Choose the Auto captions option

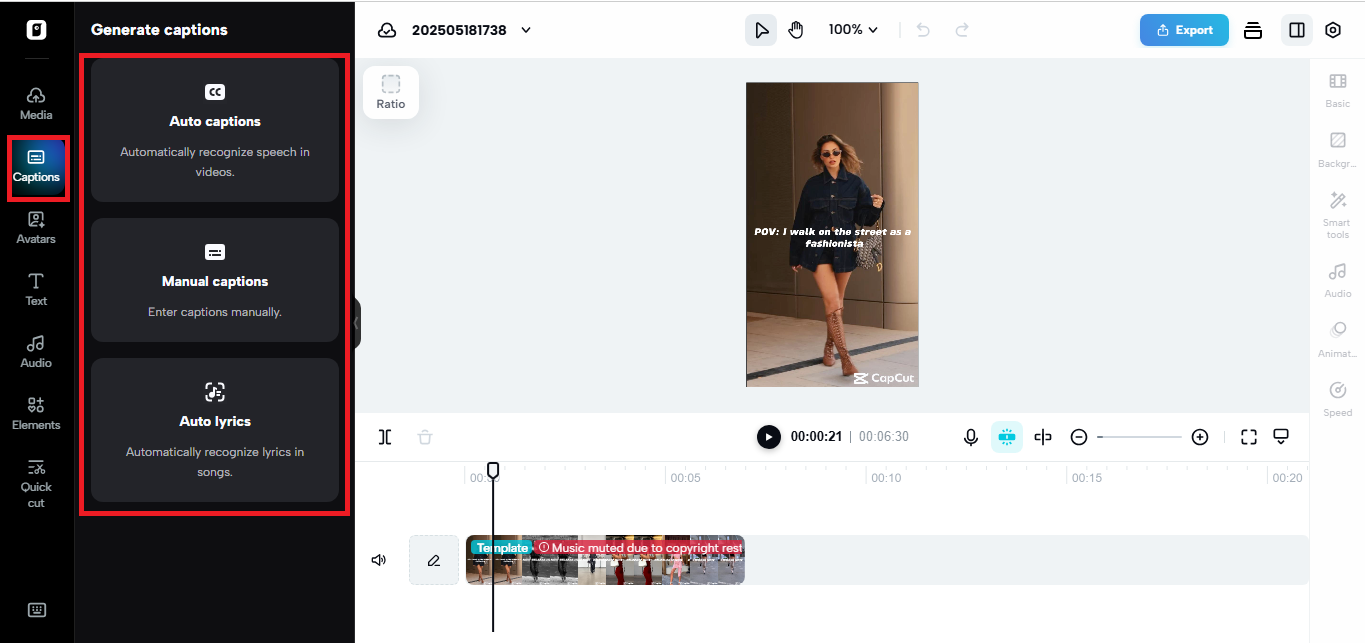coord(214,131)
